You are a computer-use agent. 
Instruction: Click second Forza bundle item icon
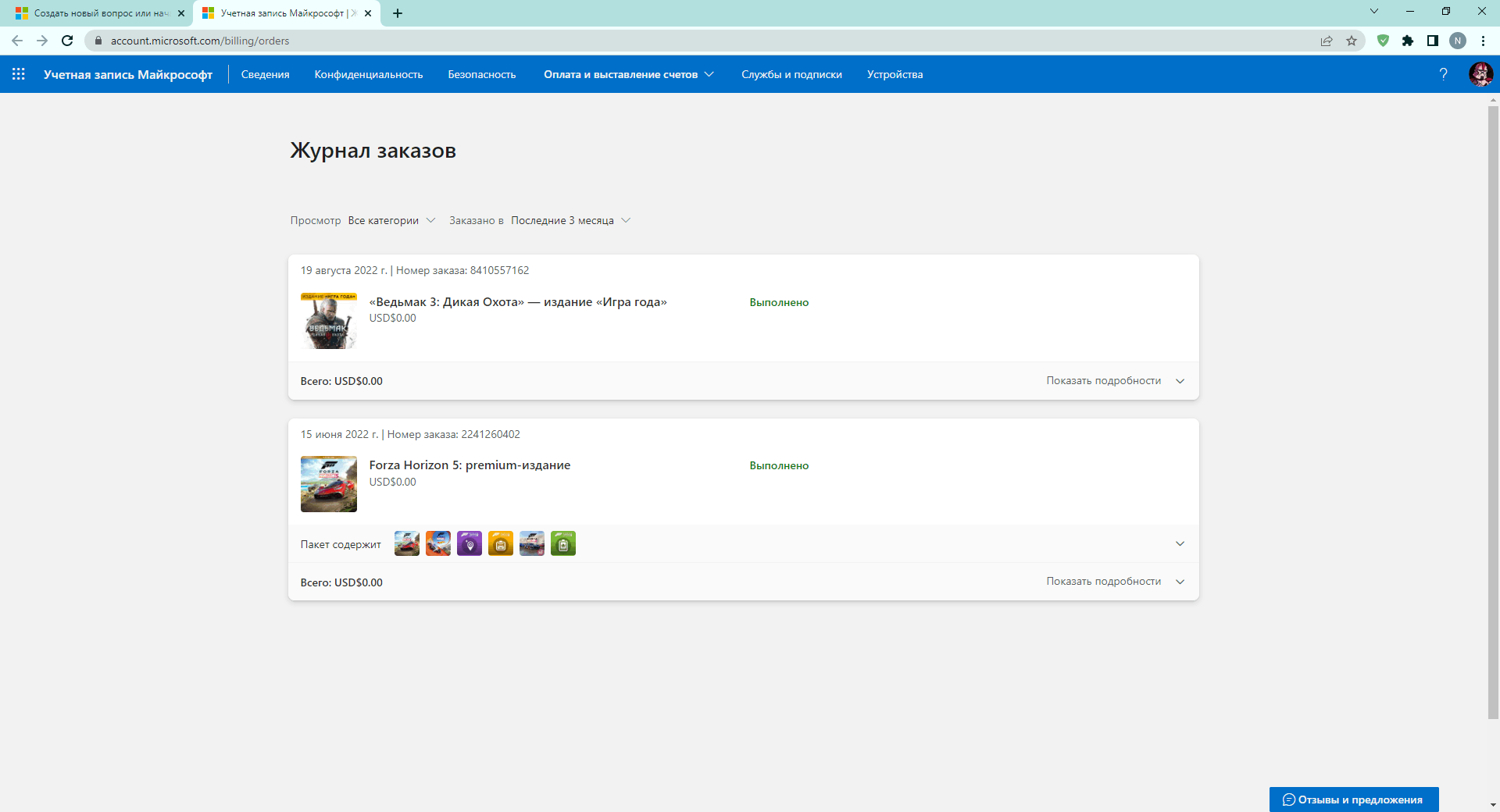coord(438,543)
